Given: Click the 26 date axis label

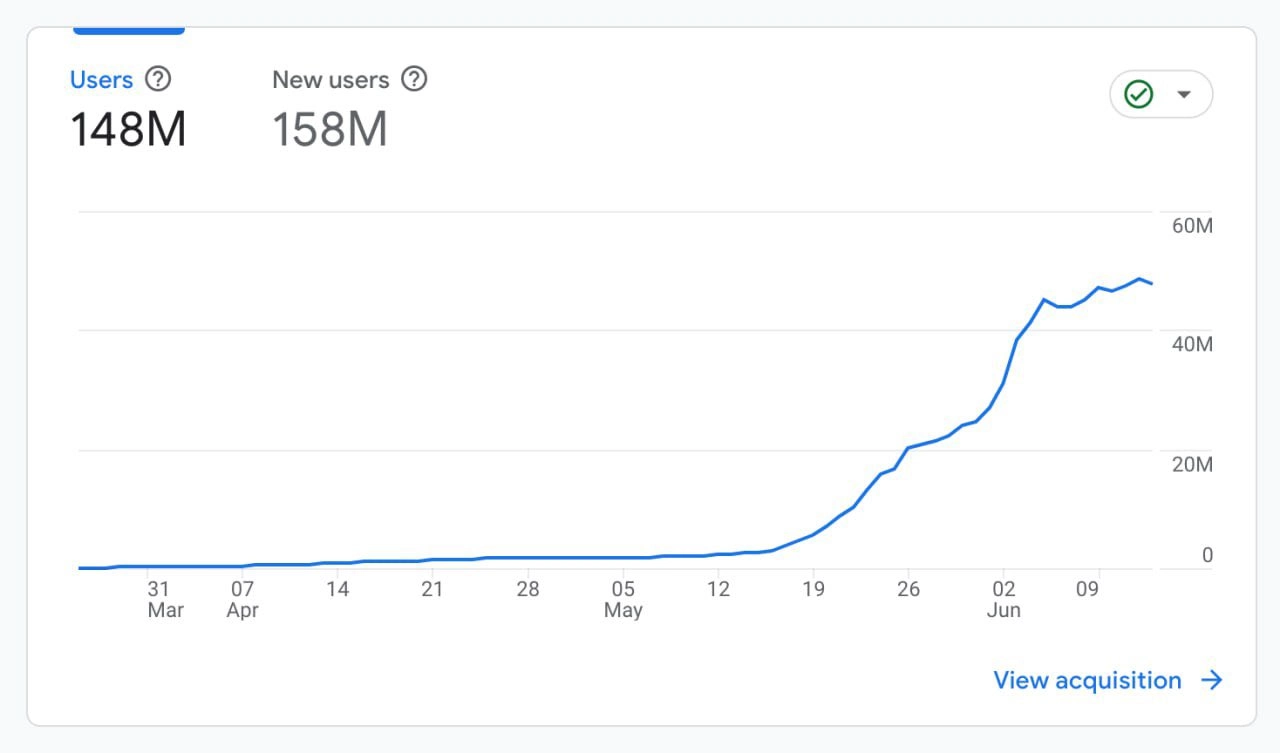Looking at the screenshot, I should click(x=908, y=589).
